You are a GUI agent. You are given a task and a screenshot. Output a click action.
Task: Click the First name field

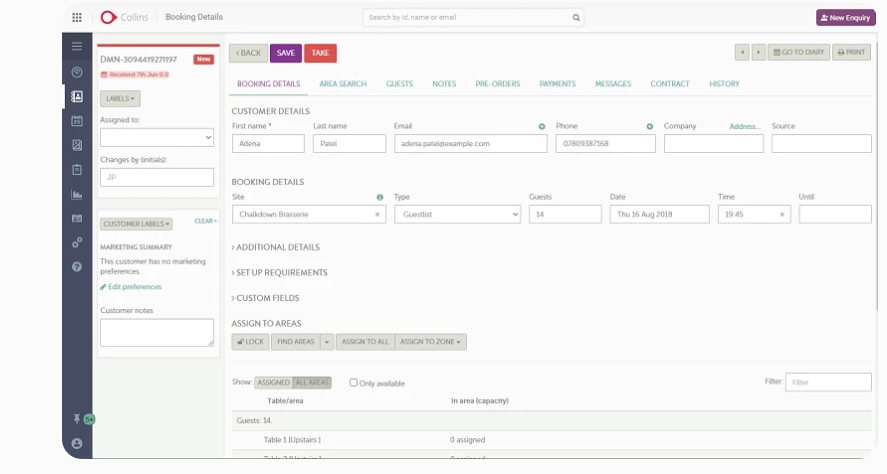tap(268, 144)
